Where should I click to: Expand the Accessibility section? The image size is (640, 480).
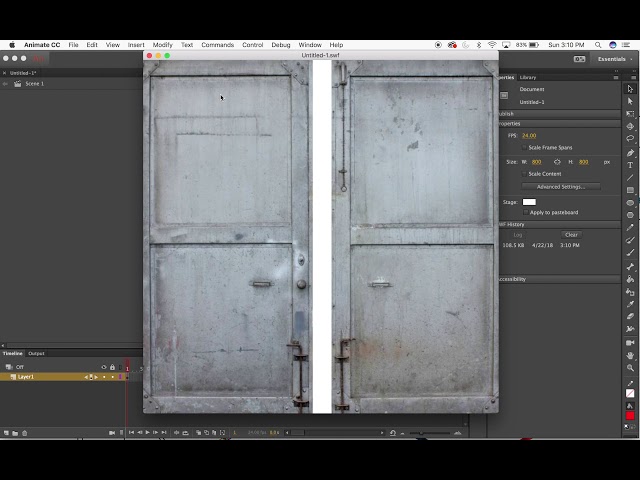click(x=559, y=279)
